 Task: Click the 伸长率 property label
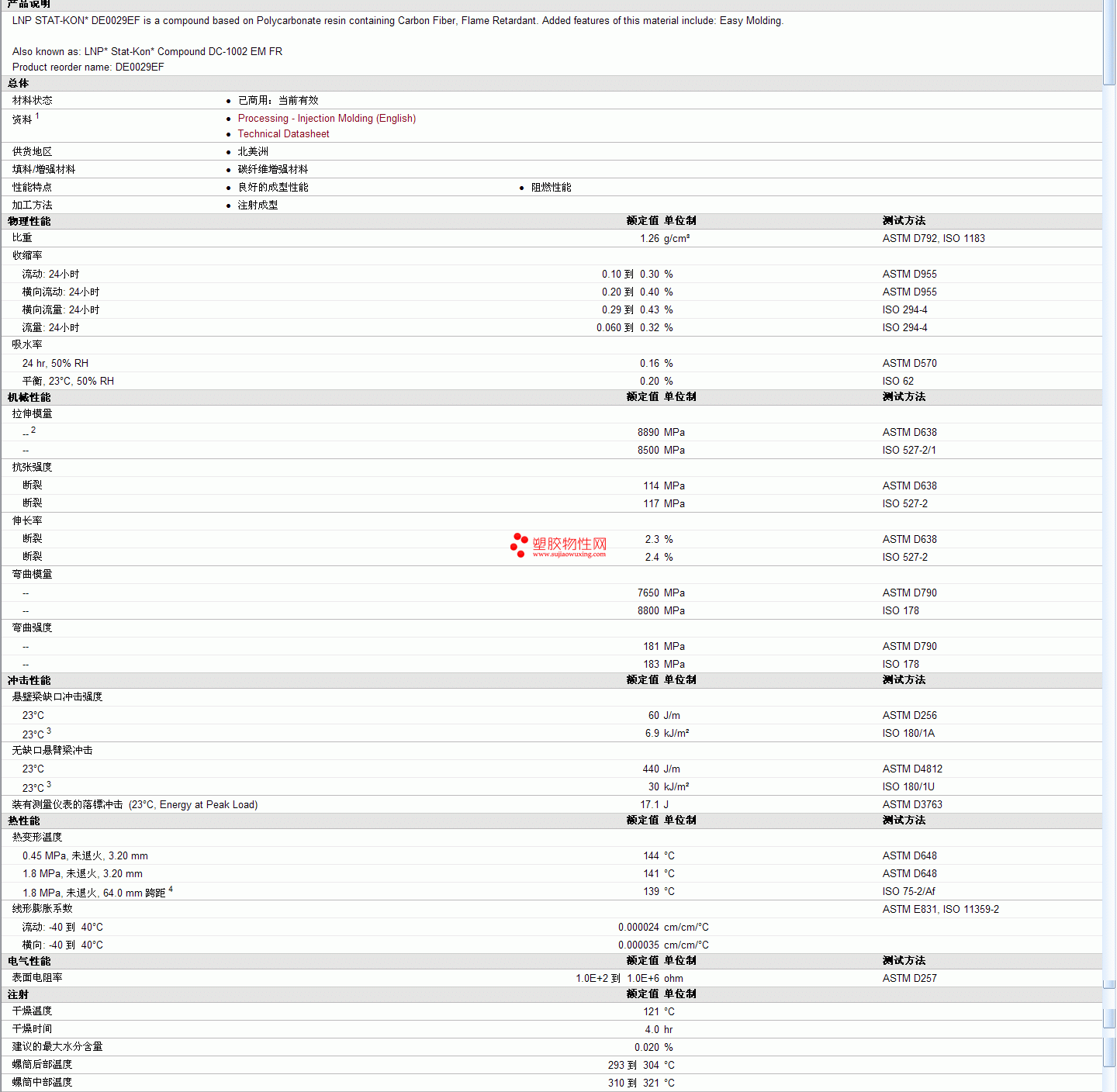click(x=27, y=521)
